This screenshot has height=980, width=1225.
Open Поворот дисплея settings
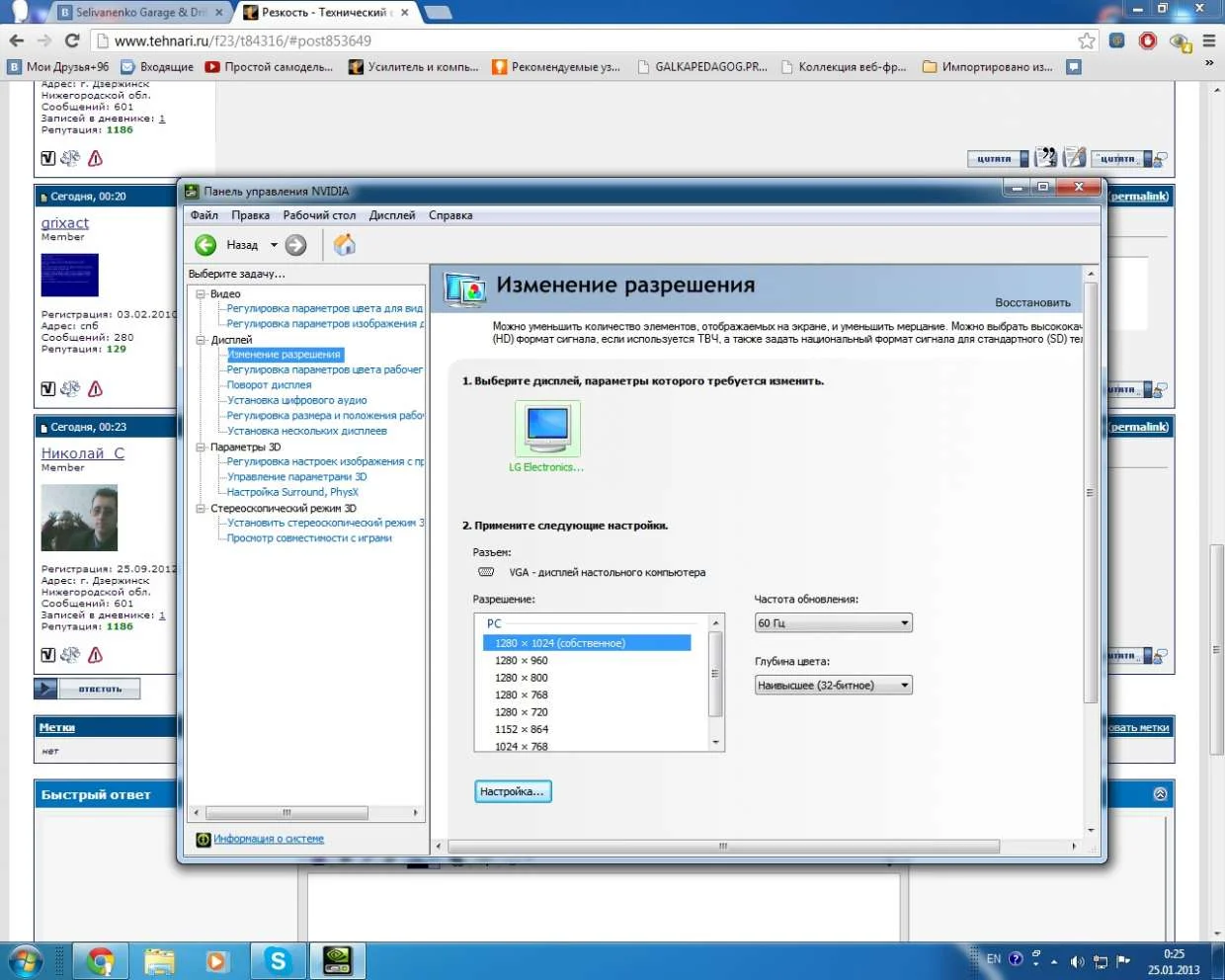269,385
